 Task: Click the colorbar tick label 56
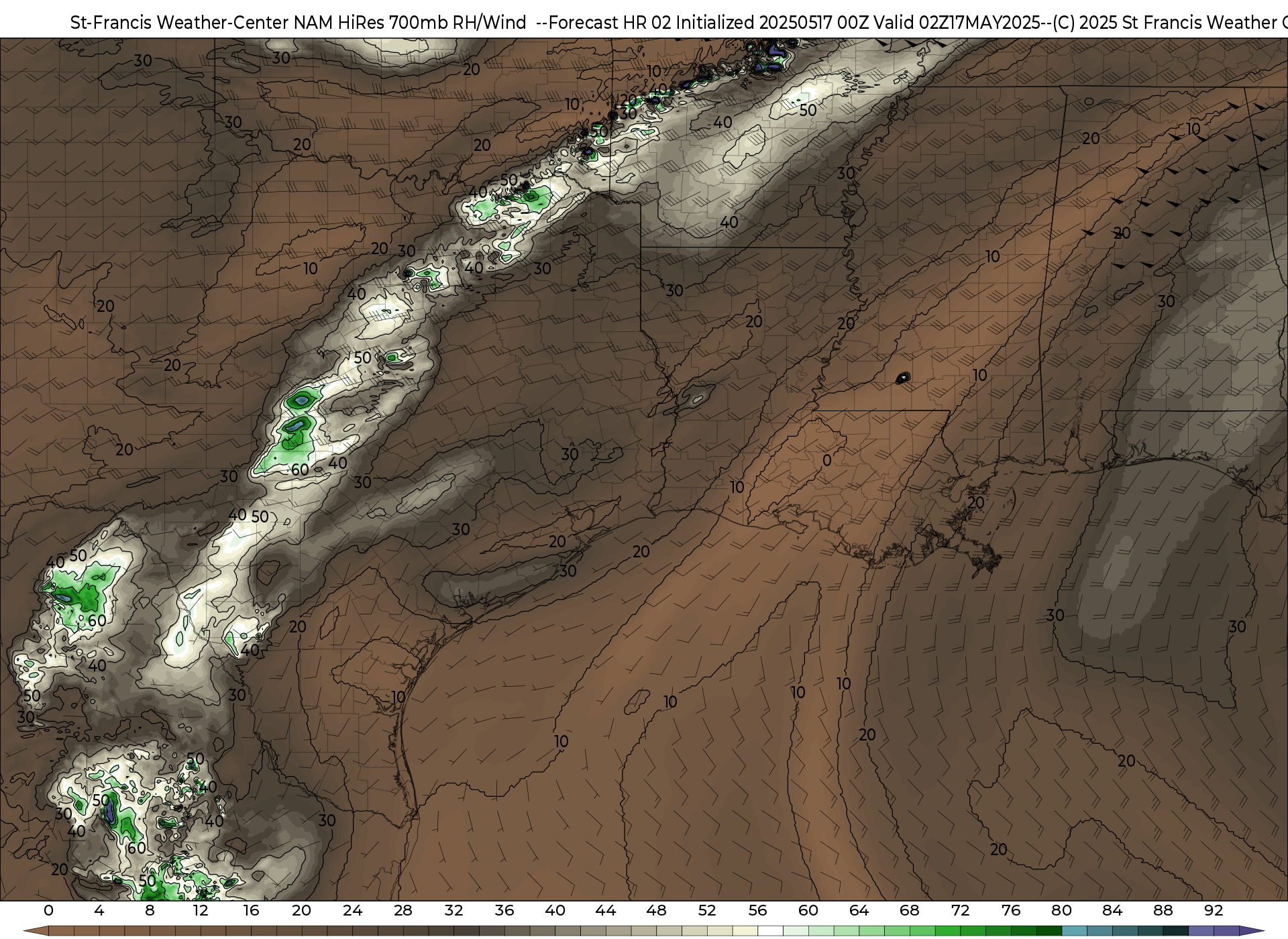(x=758, y=910)
